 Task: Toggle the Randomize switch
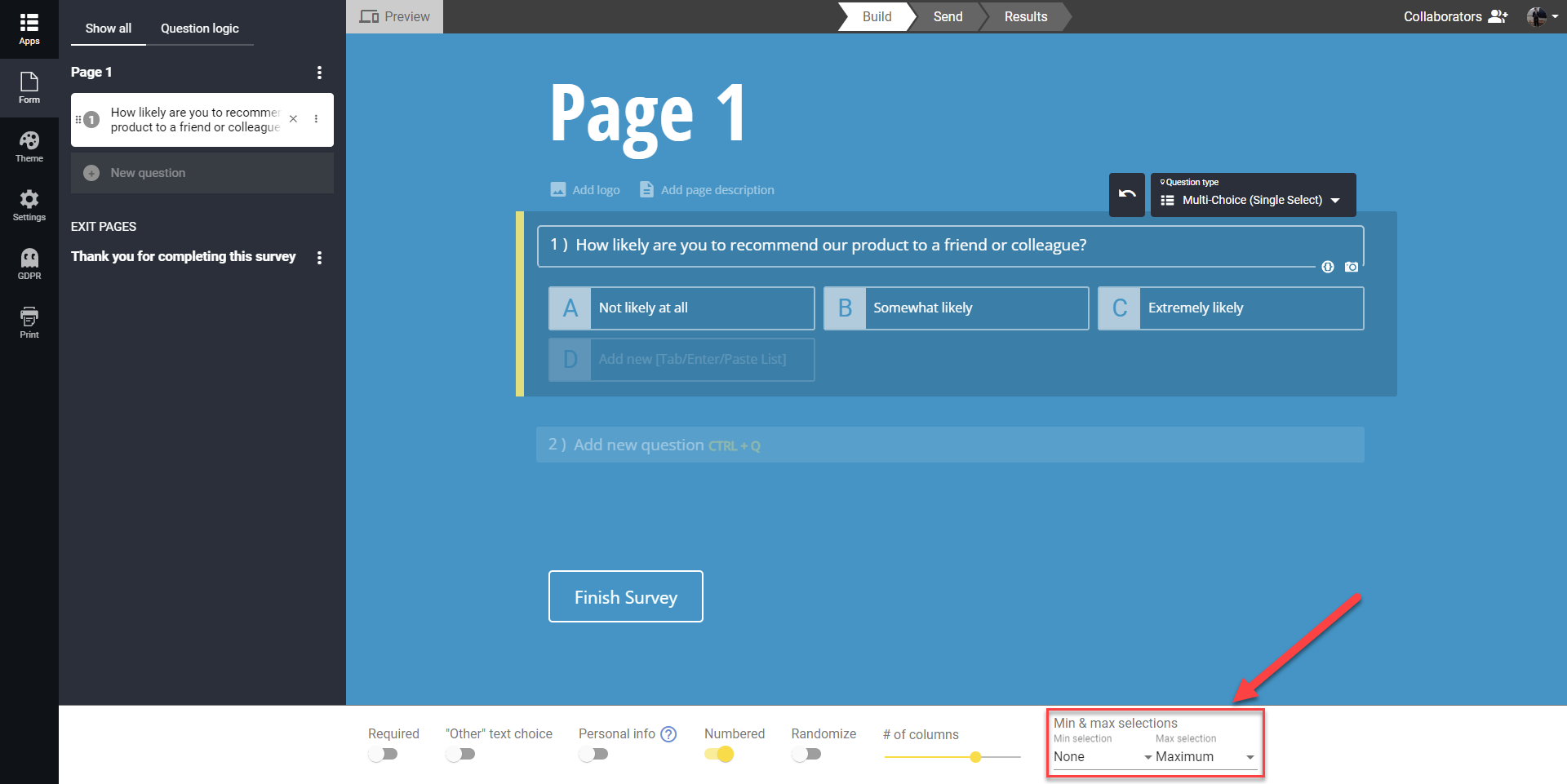[x=806, y=754]
